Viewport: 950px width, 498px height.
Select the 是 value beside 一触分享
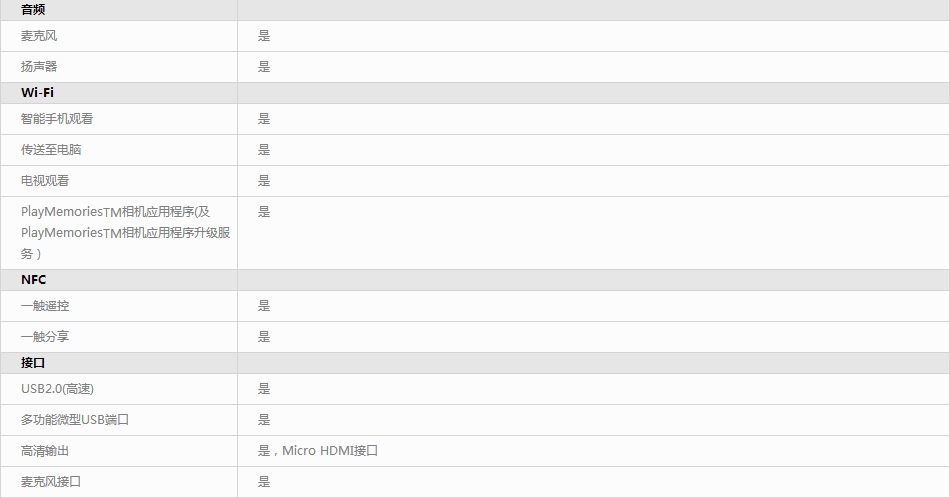click(x=264, y=337)
